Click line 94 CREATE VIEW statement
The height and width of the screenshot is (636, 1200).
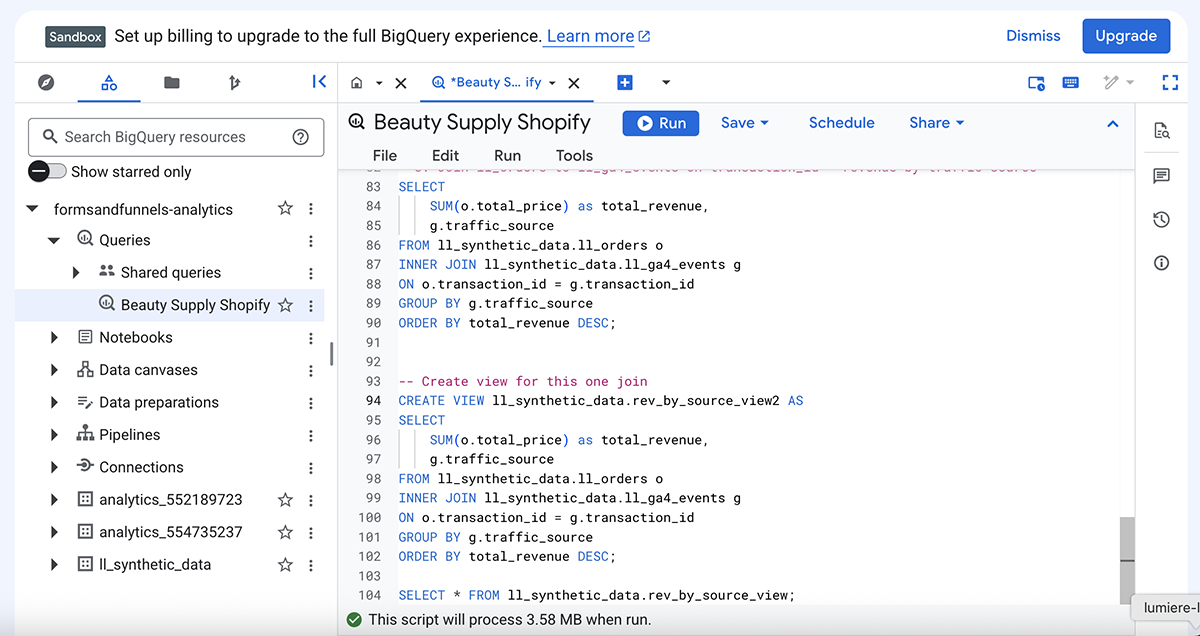click(x=601, y=400)
